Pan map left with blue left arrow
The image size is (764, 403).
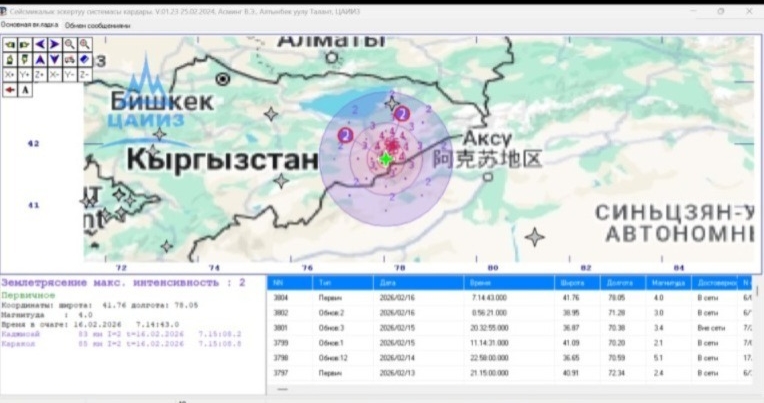tap(40, 44)
